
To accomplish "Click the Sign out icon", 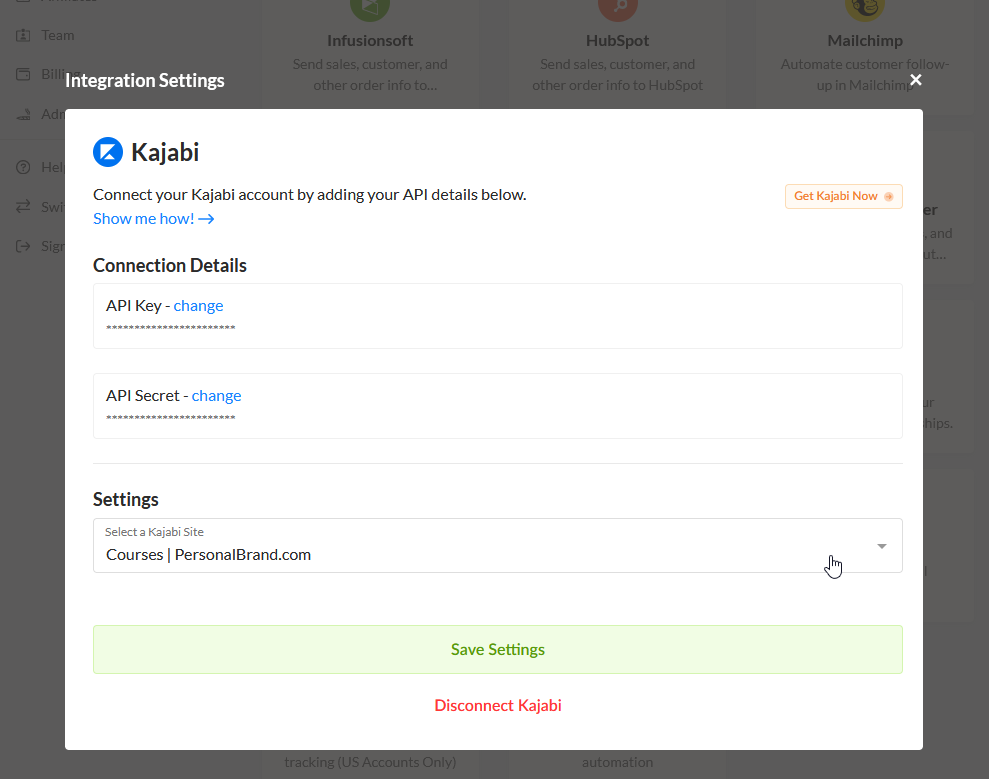I will tap(23, 246).
